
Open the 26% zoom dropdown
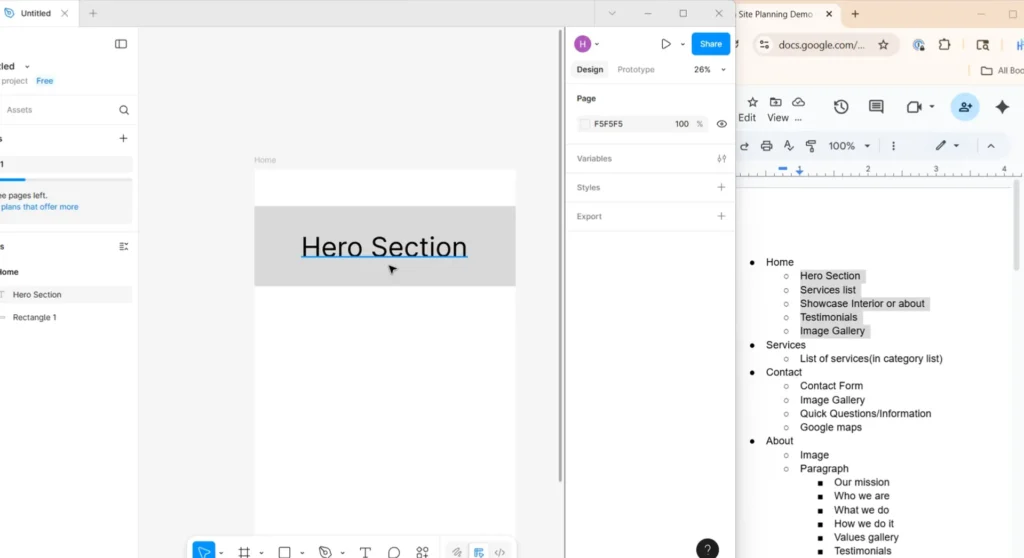(708, 70)
